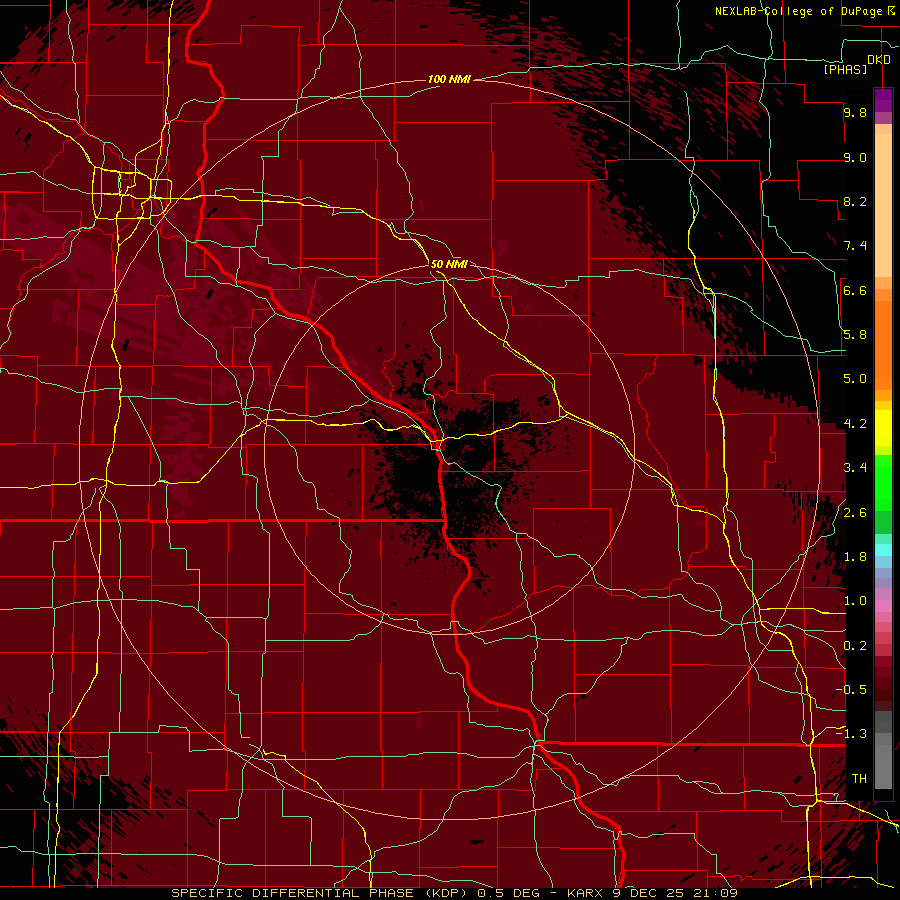Pick the orange swatch in the color scale
The image size is (900, 900).
pyautogui.click(x=883, y=345)
